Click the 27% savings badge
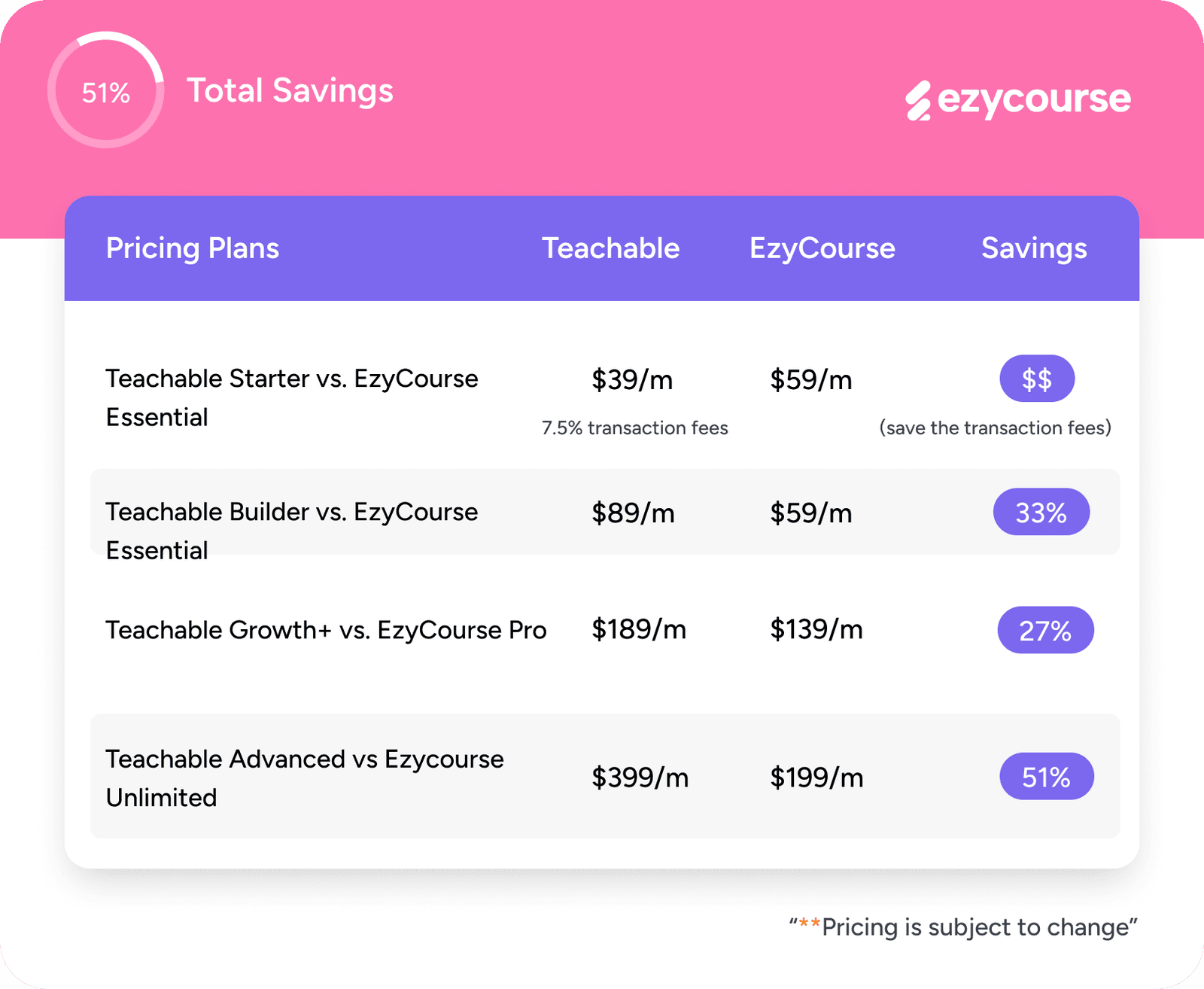Screen dimensions: 1204x989 (1045, 630)
